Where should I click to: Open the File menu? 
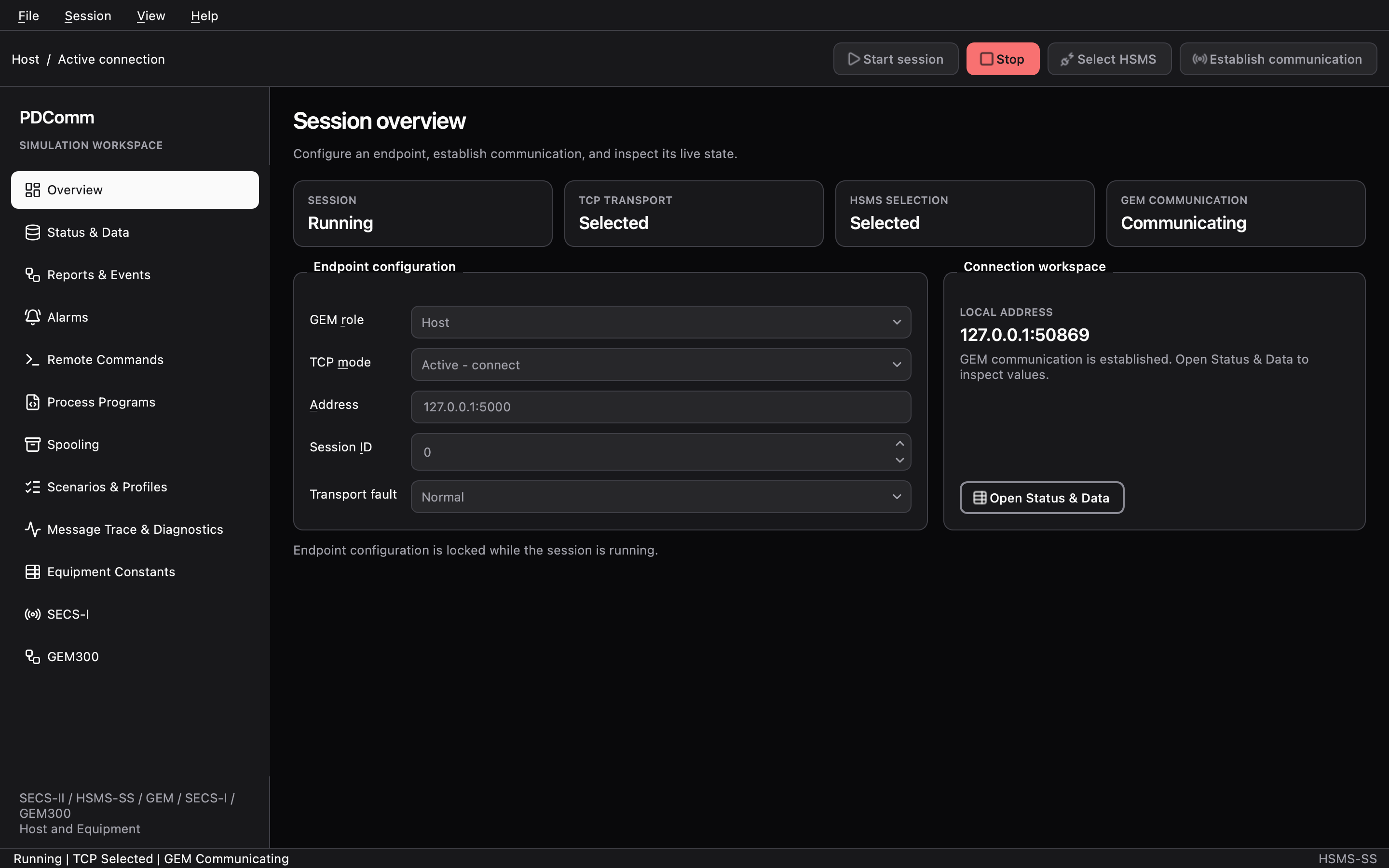(x=29, y=15)
